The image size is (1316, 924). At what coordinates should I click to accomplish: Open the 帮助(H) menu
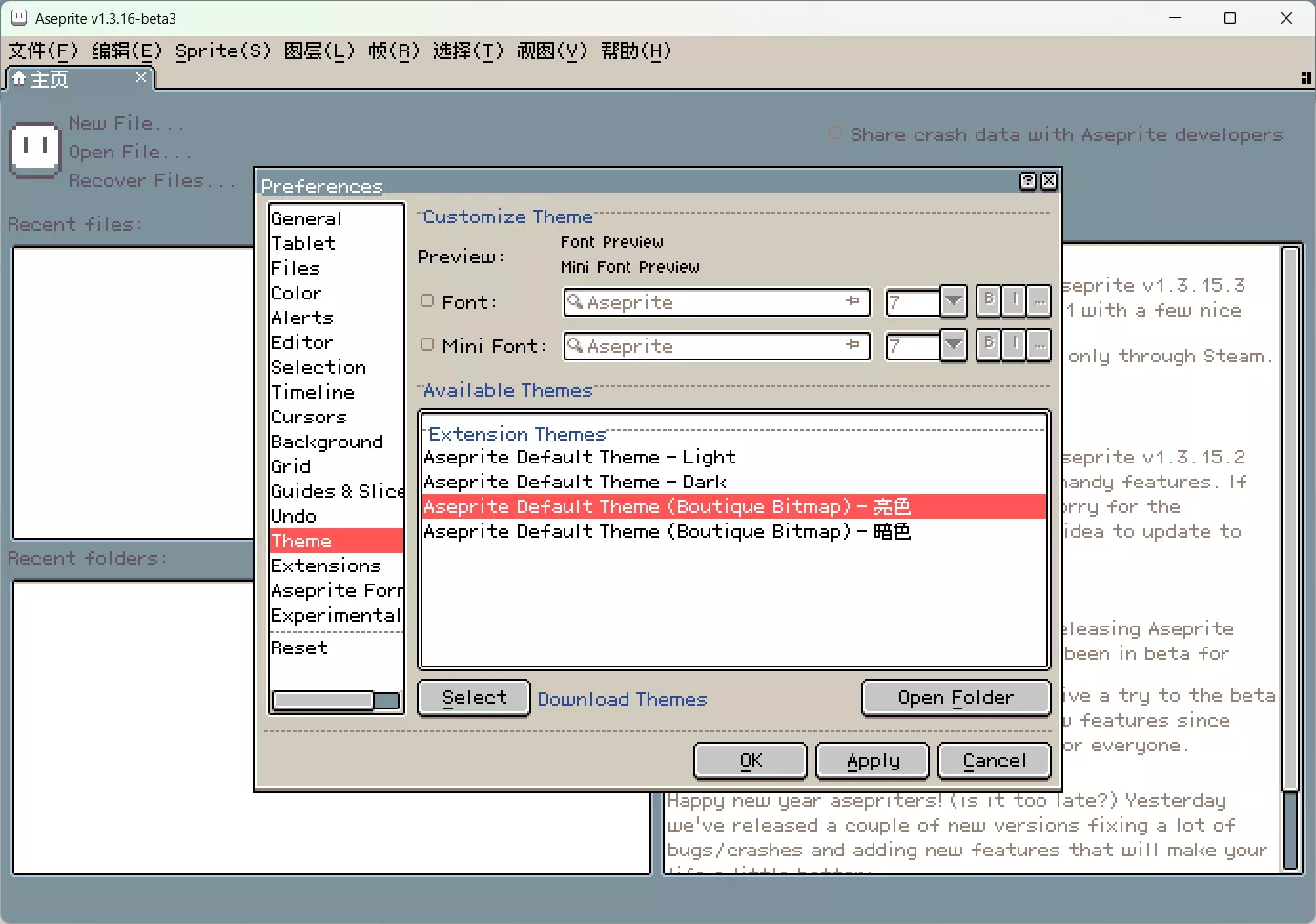click(x=636, y=51)
